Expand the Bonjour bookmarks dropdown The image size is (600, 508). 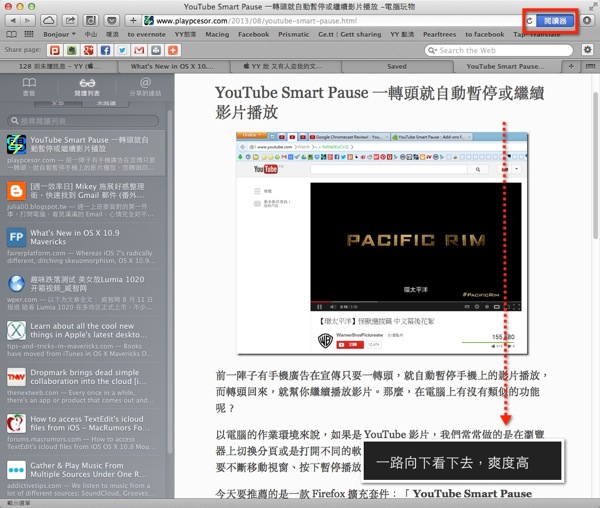(x=59, y=34)
